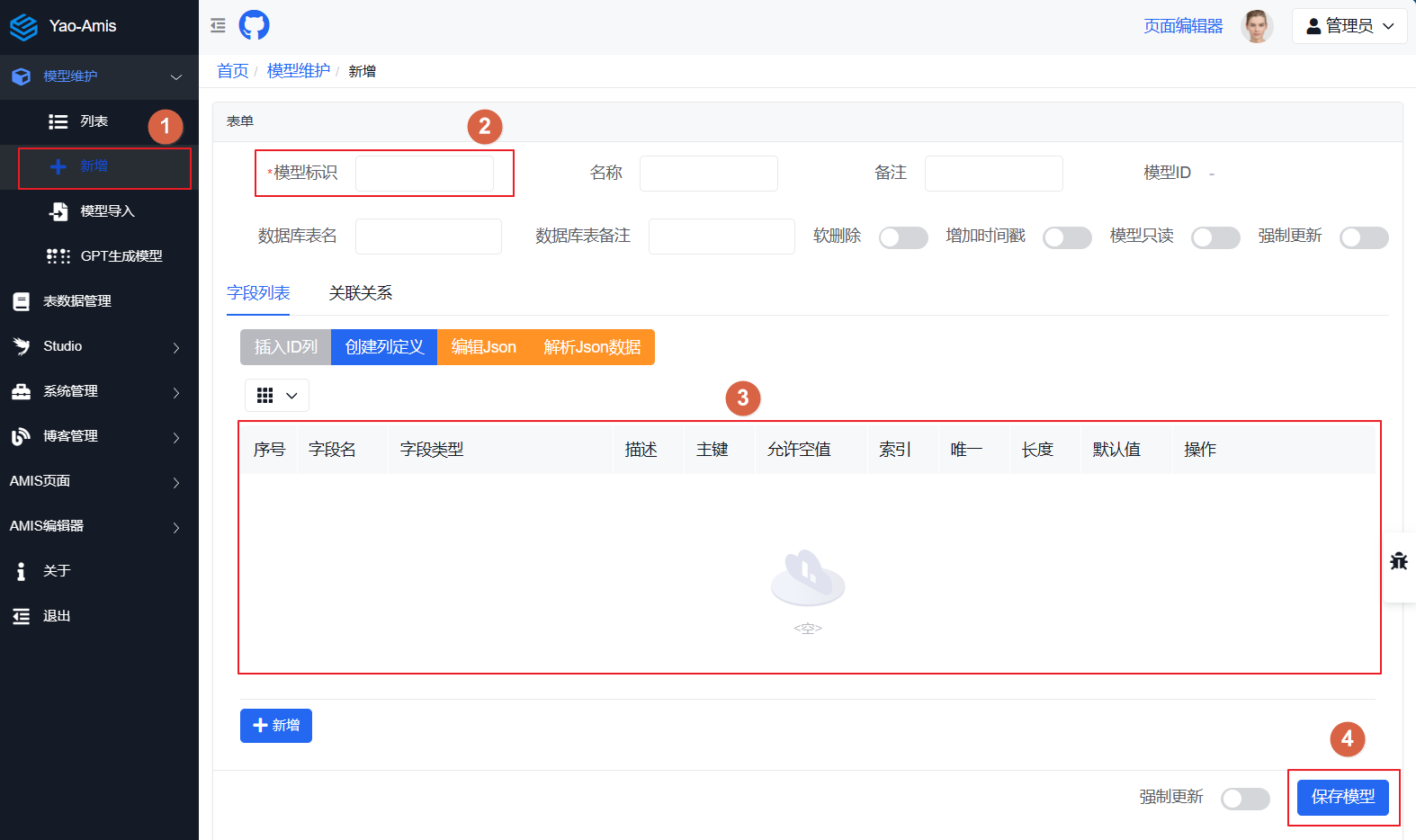Turn on the 增加时间戳 switch

click(1066, 237)
